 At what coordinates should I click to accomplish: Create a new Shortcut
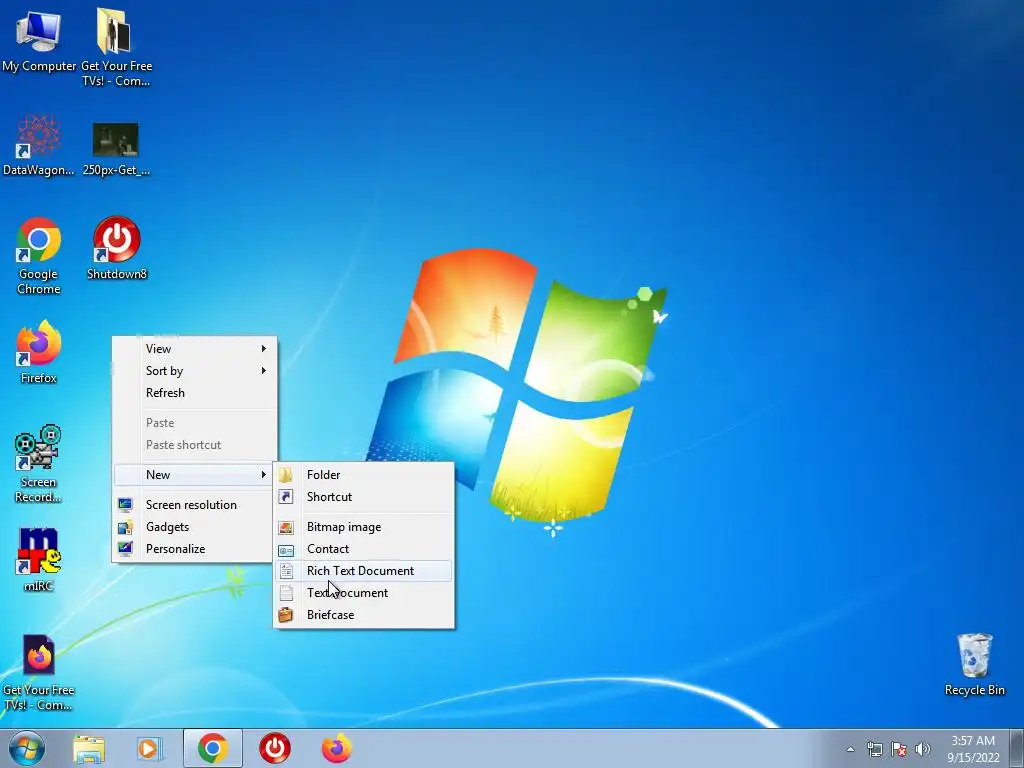coord(364,497)
